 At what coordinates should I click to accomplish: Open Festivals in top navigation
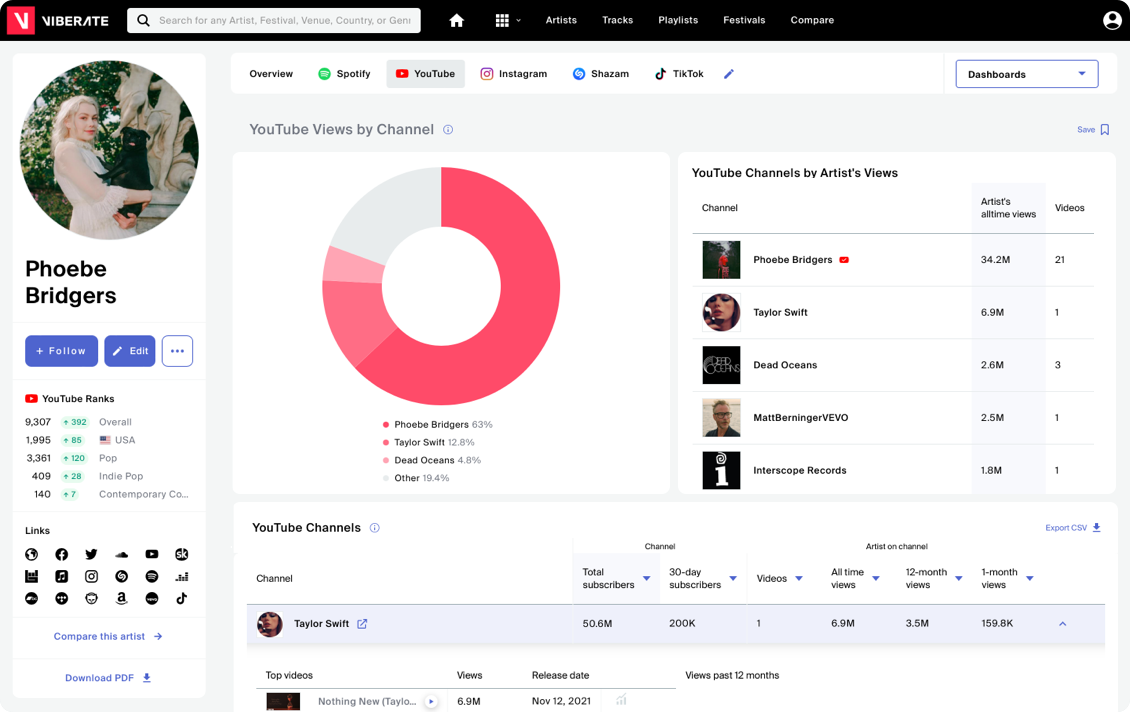pos(744,20)
